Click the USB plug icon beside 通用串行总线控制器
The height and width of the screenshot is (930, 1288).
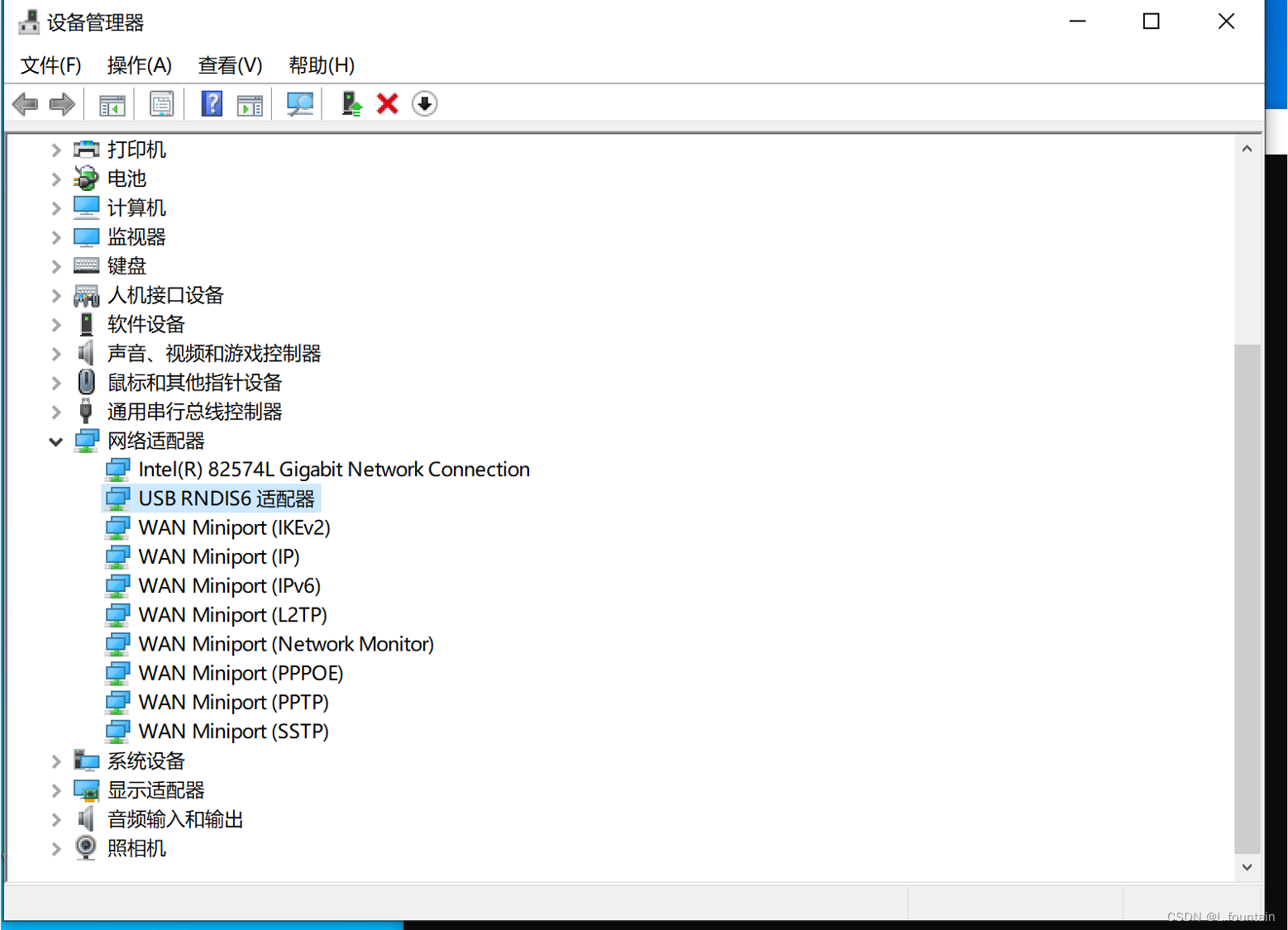pos(85,411)
